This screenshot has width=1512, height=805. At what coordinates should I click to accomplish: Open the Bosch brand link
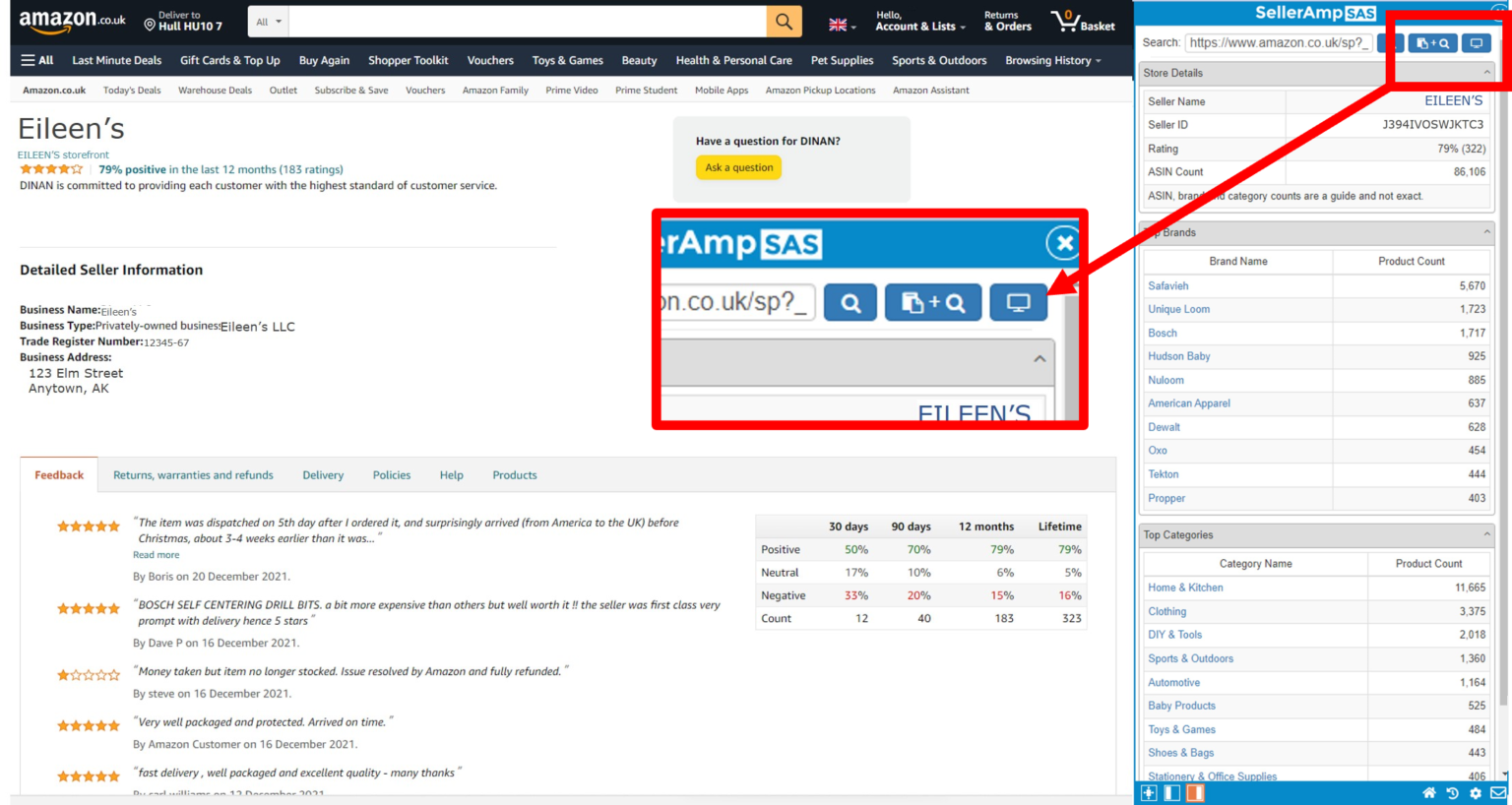[x=1162, y=333]
